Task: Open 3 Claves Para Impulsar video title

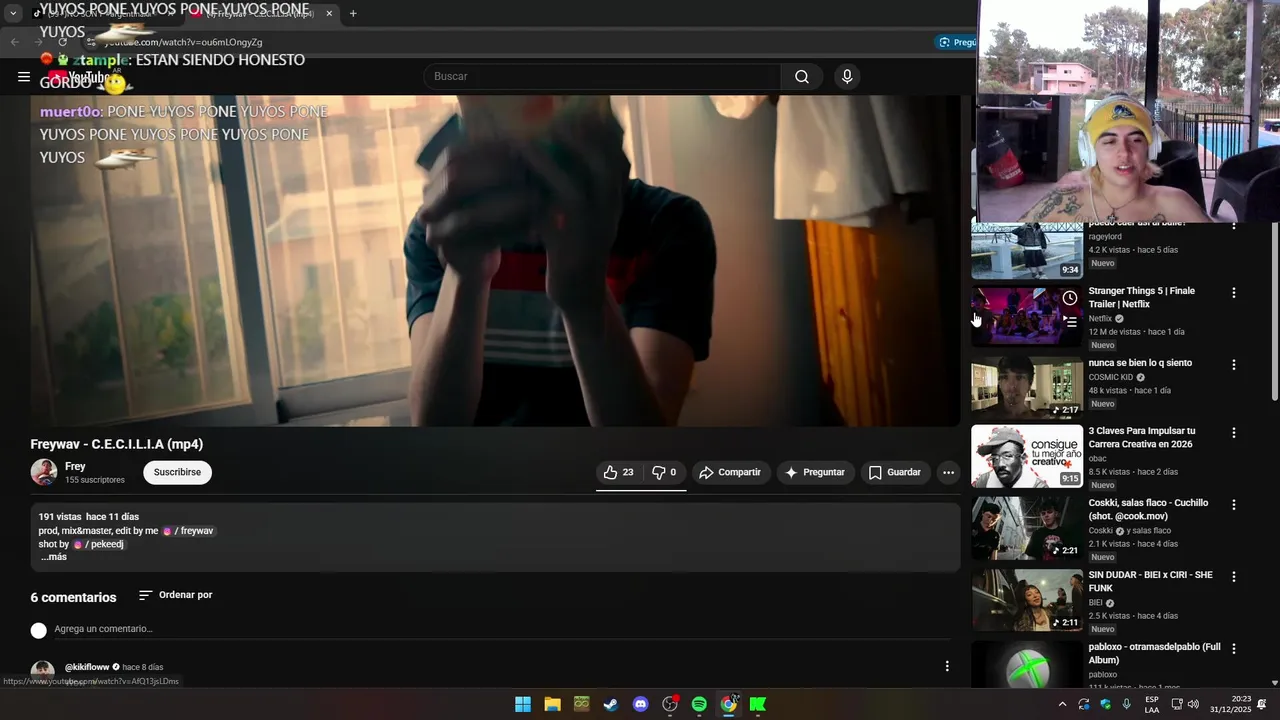Action: pos(1142,437)
